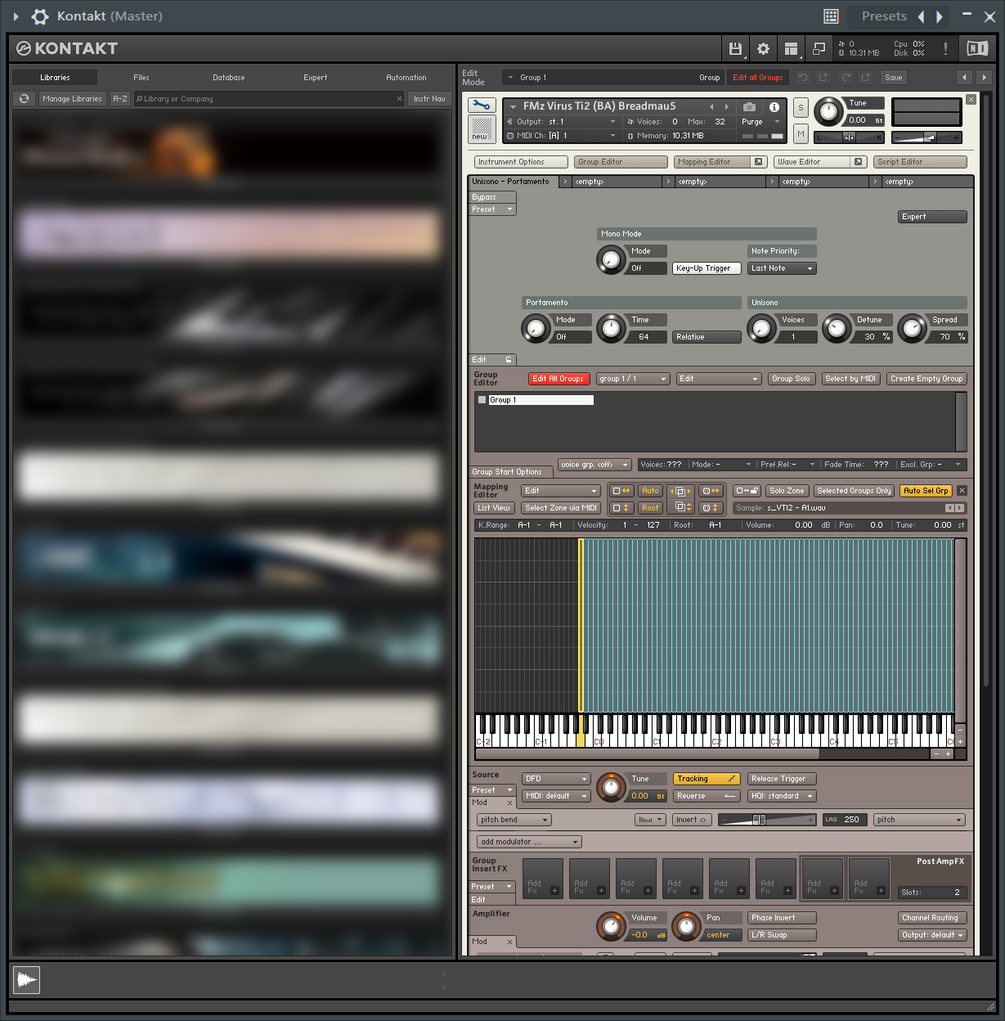Screen dimensions: 1005x1021
Task: Toggle L/R Swap in Amplifier
Action: pos(782,935)
